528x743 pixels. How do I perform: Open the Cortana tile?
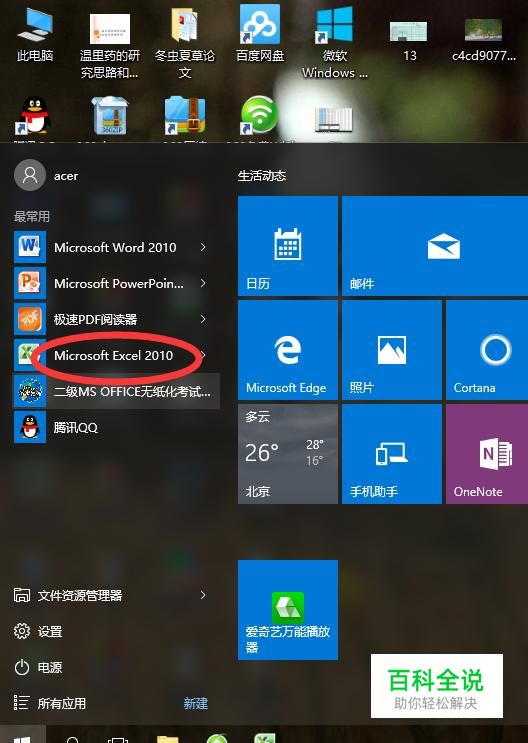point(487,350)
